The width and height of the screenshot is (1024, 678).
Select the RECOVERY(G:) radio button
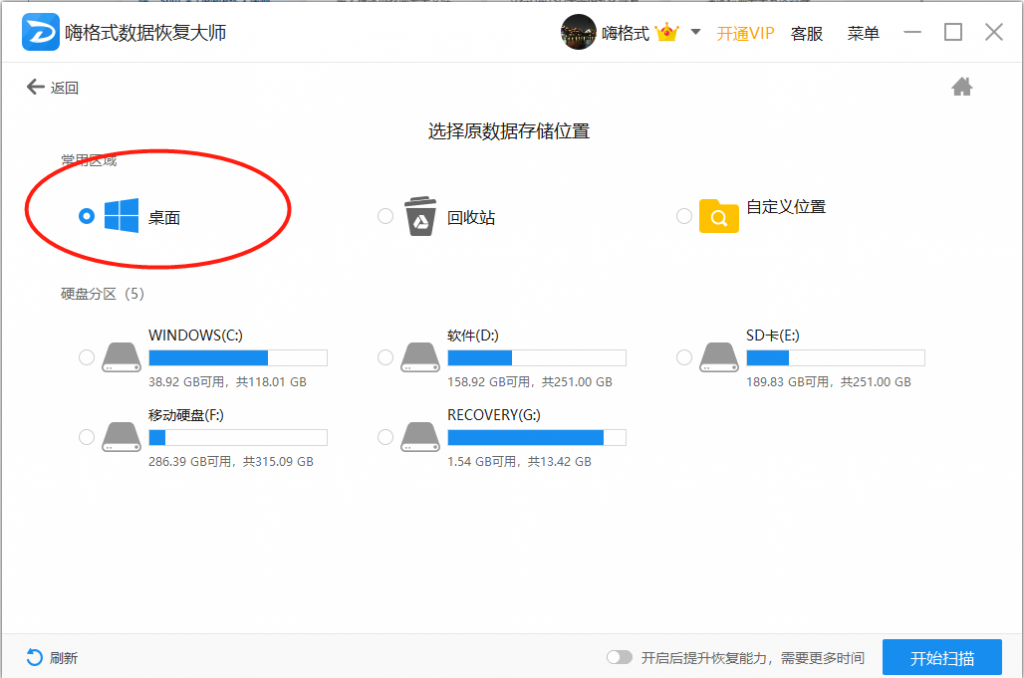tap(385, 437)
